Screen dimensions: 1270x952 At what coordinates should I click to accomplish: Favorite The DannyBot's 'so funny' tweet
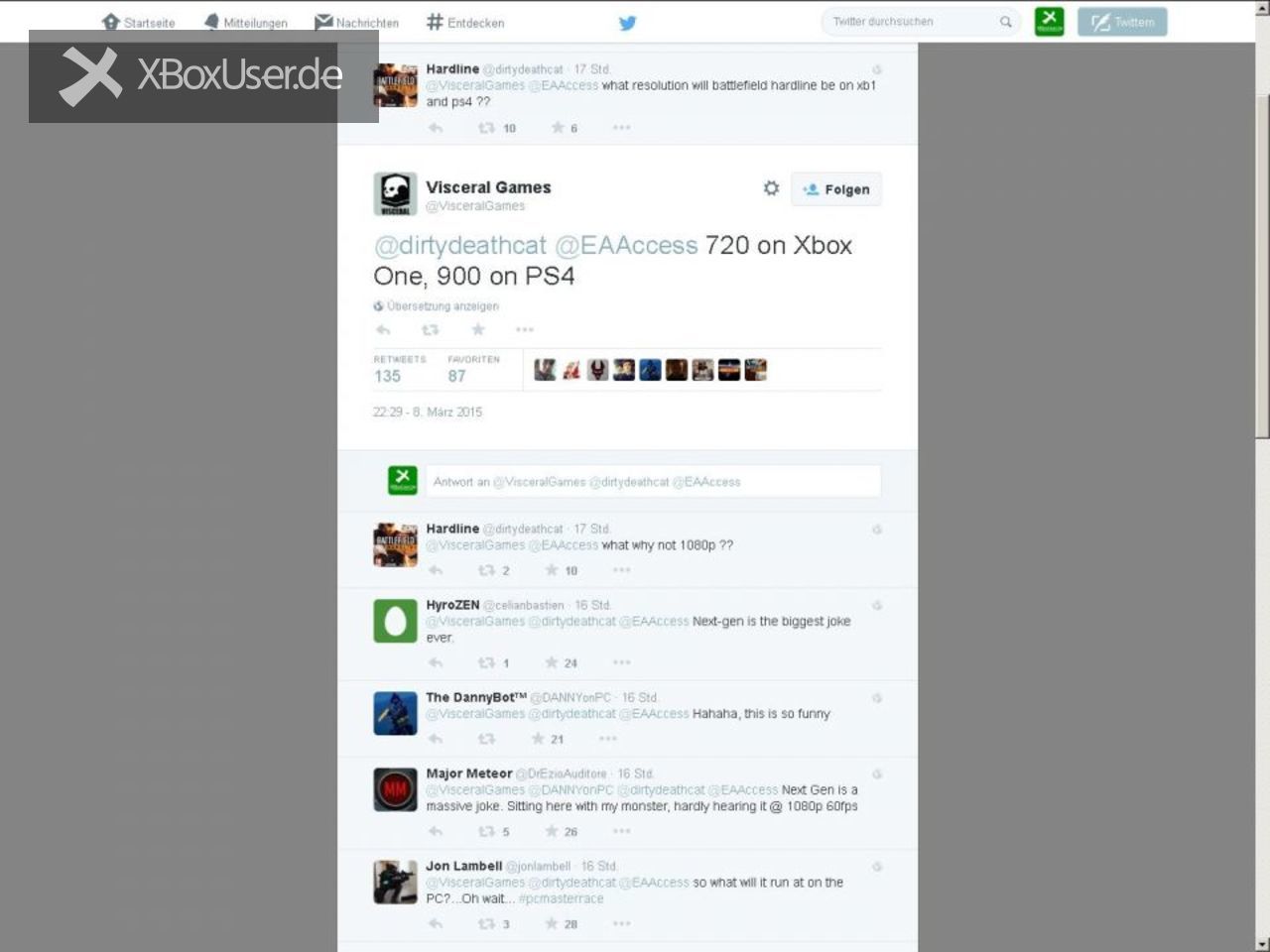pos(538,739)
